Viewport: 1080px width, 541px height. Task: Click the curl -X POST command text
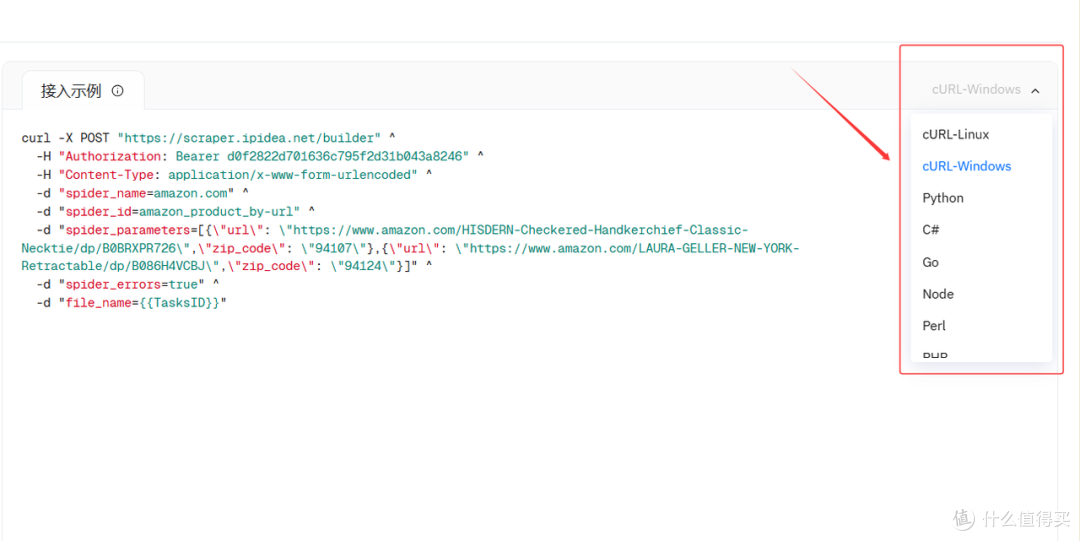(x=65, y=138)
